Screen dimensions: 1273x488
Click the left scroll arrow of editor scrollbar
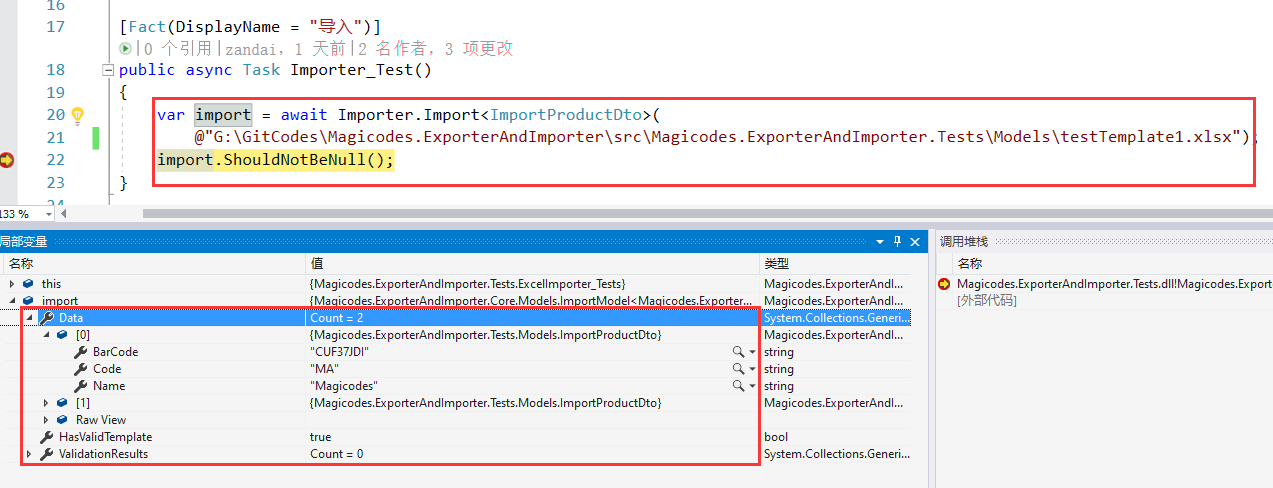coord(66,213)
